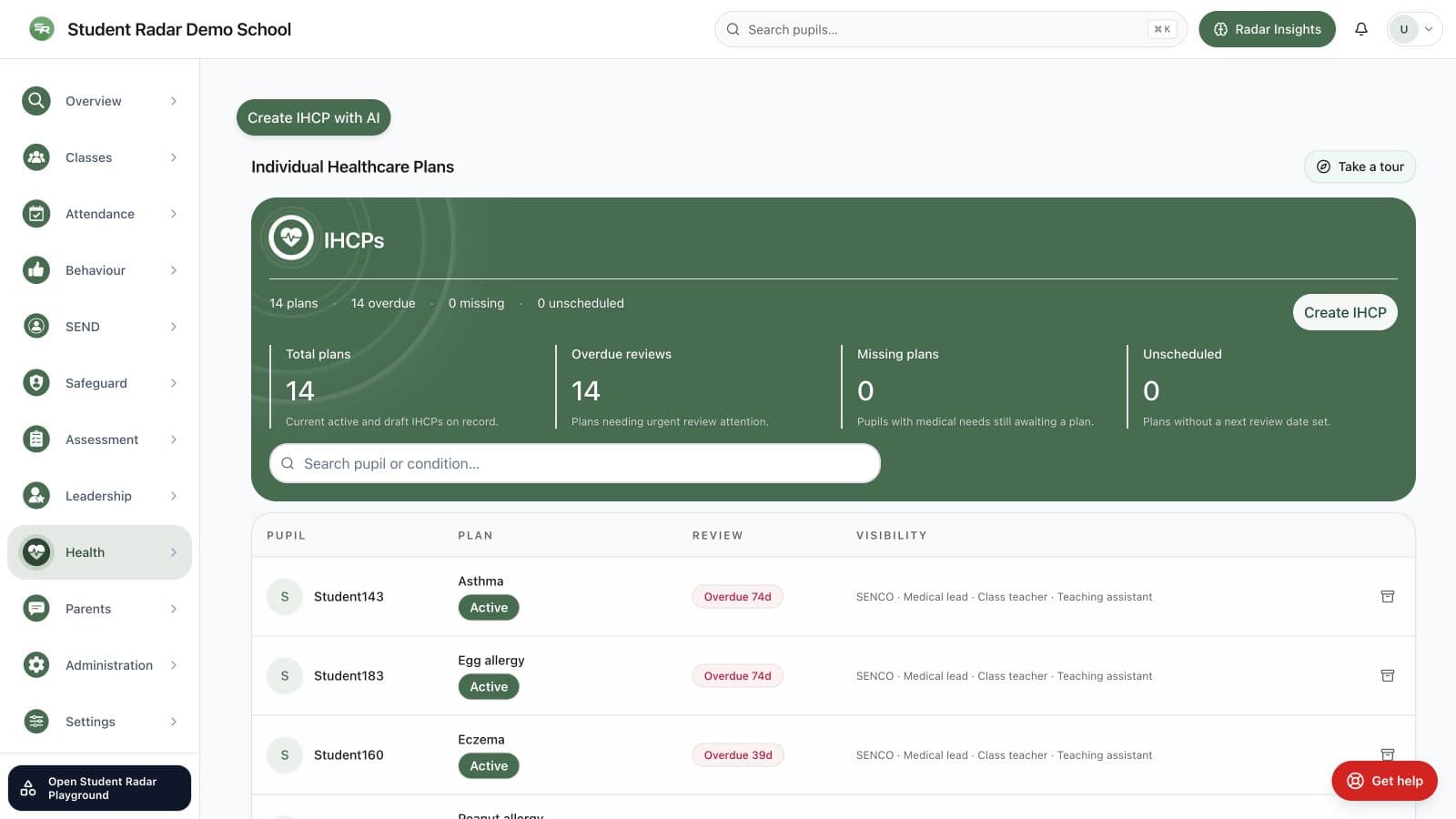Screen dimensions: 1456x819
Task: Go to Settings in sidebar
Action: coord(99,722)
